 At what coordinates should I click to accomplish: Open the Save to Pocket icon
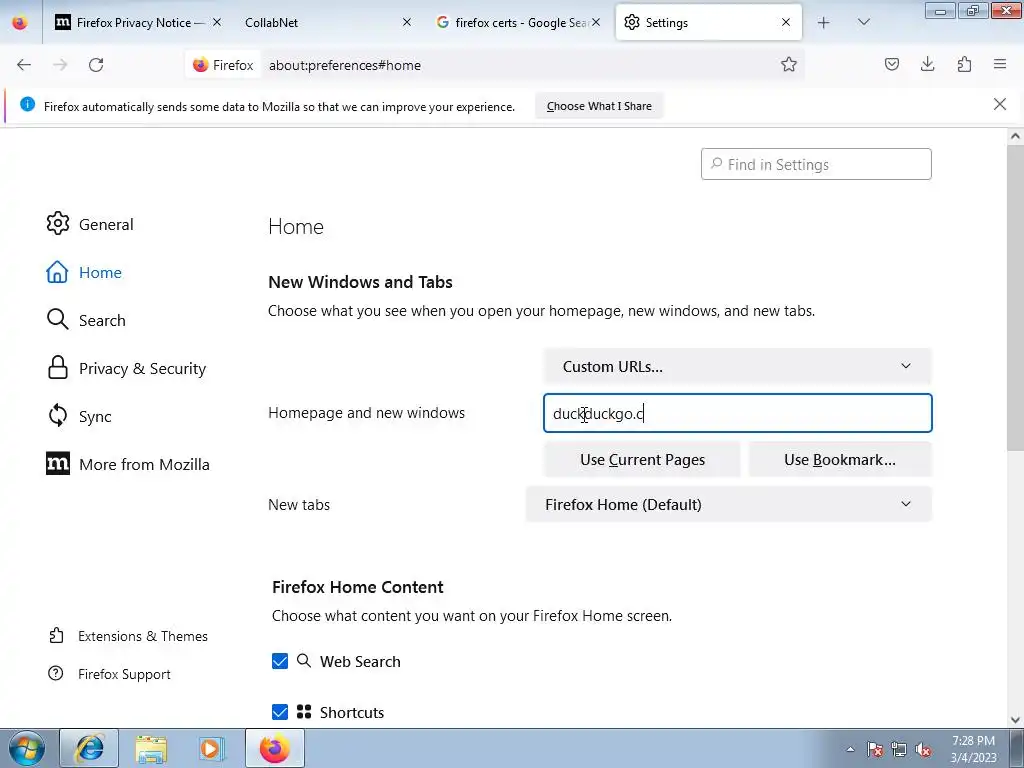[x=892, y=64]
